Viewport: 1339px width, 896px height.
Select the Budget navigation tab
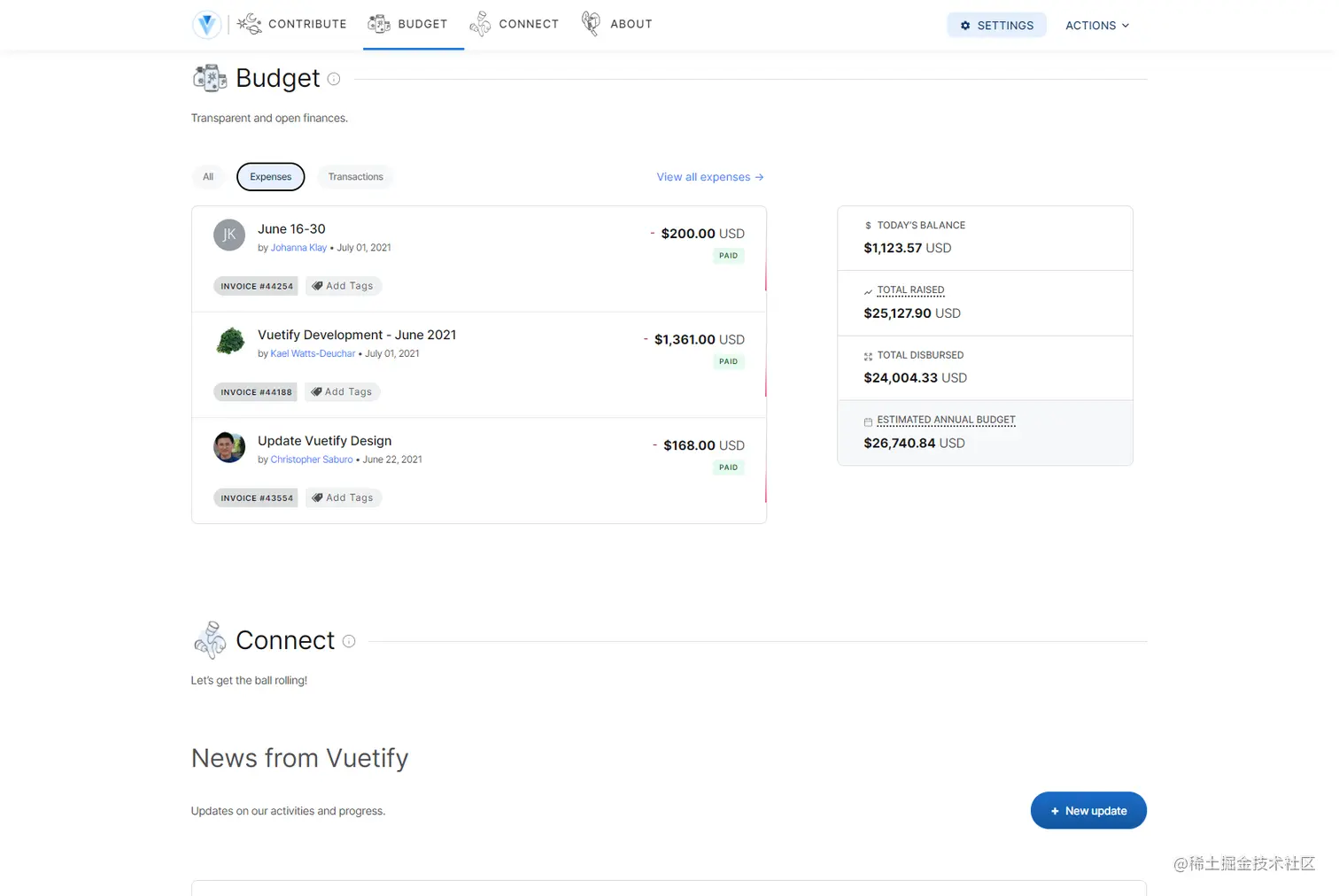pos(414,25)
